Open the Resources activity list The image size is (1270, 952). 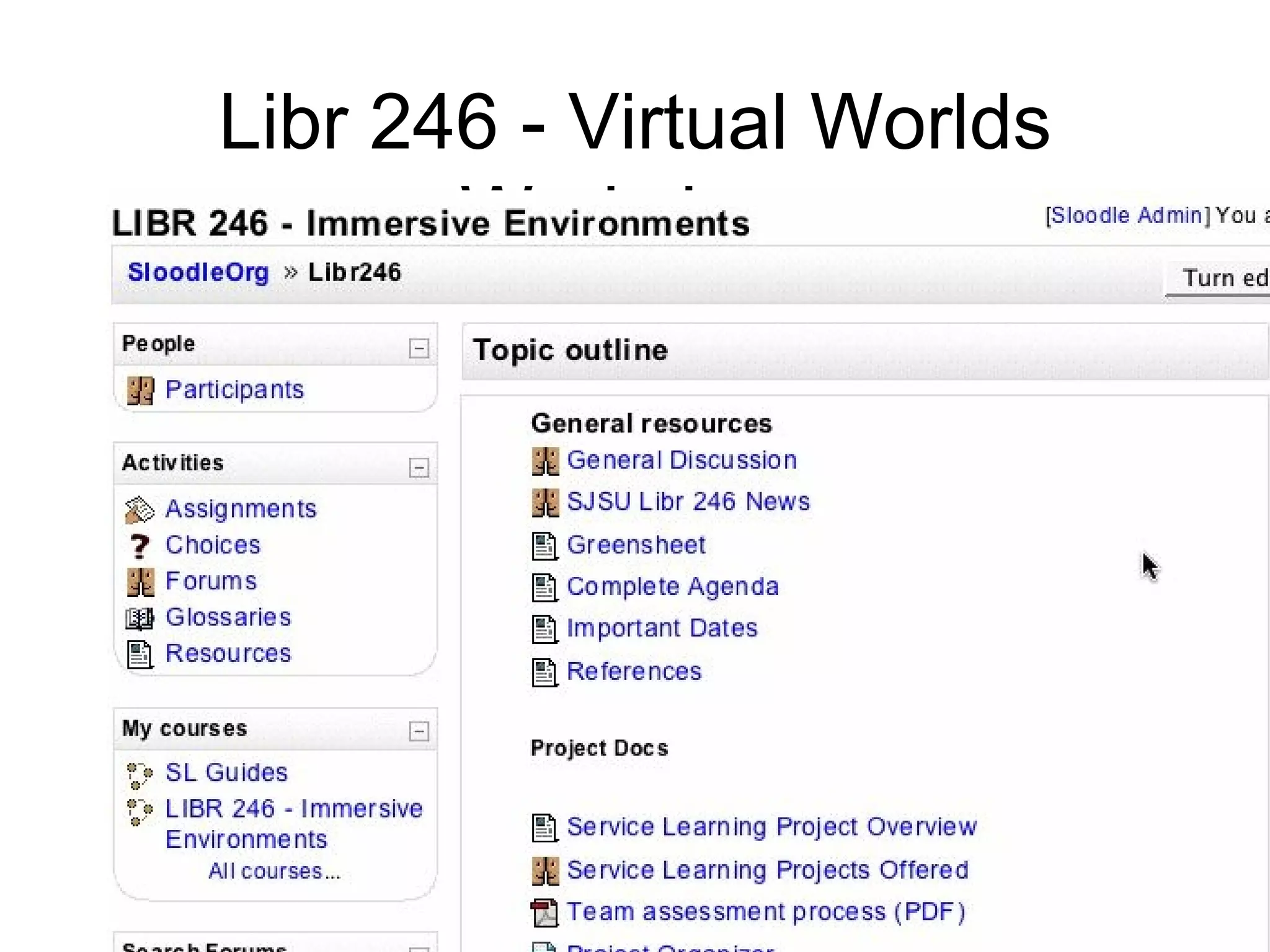[228, 653]
